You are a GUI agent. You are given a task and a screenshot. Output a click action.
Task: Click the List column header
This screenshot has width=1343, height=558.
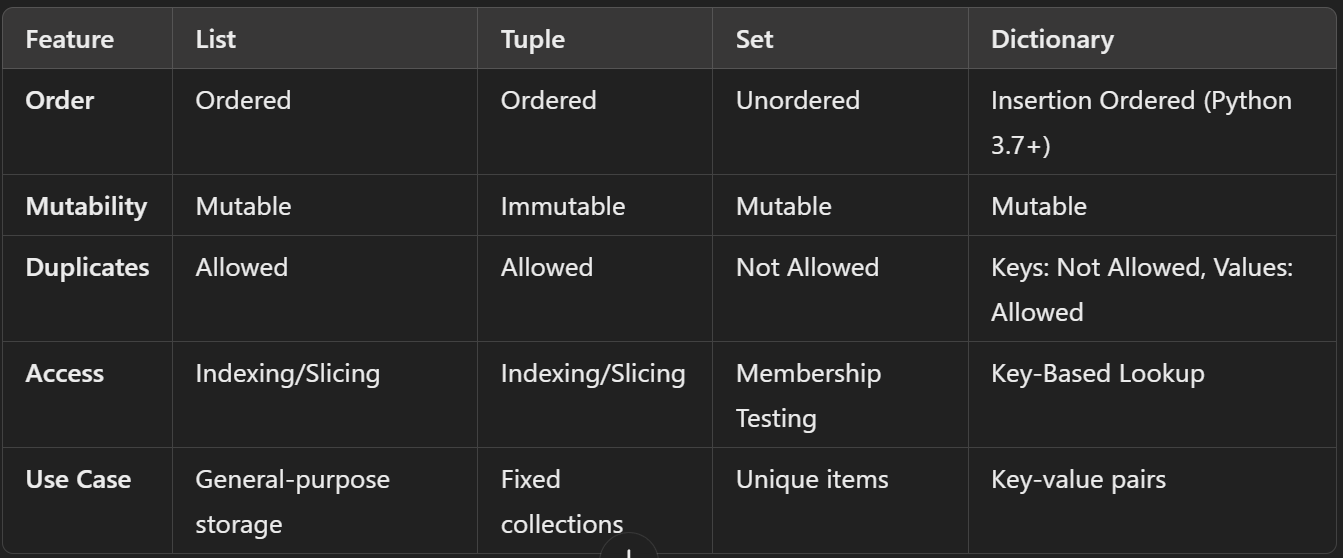tap(216, 39)
